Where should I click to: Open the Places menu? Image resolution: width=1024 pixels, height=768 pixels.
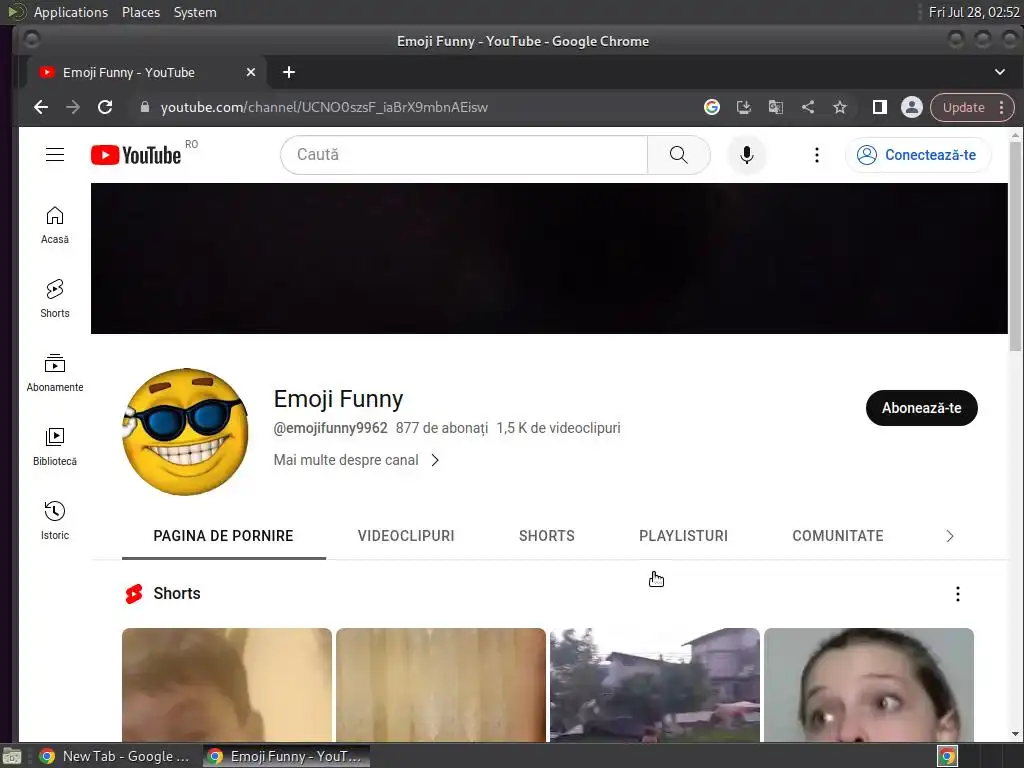point(141,12)
